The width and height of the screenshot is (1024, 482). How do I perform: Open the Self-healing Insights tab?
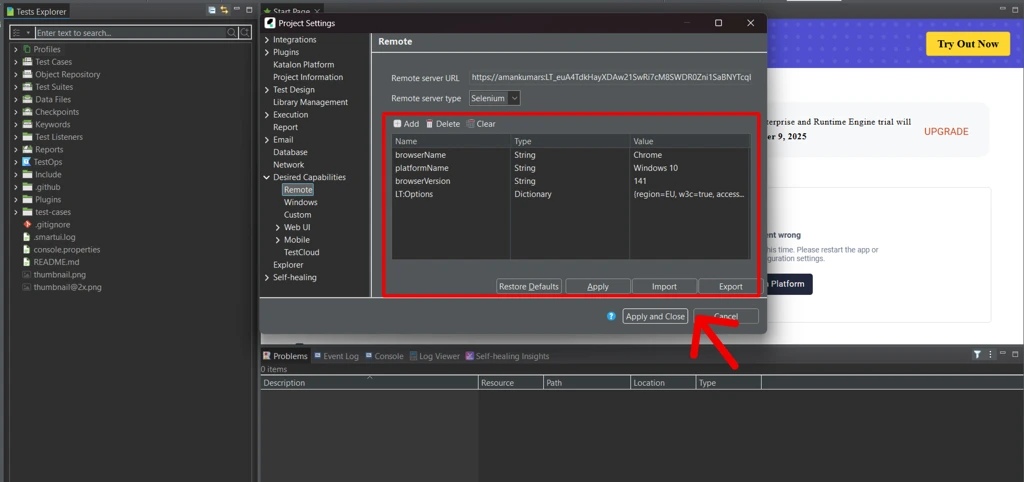point(507,356)
